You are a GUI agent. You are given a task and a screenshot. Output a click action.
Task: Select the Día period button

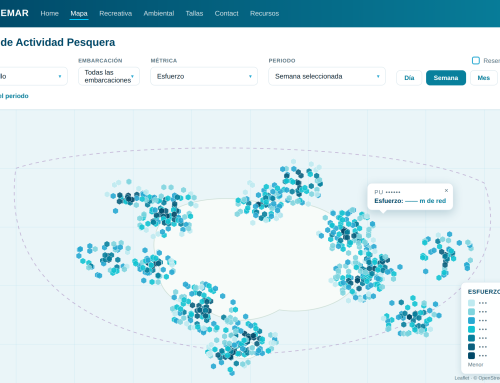(409, 78)
